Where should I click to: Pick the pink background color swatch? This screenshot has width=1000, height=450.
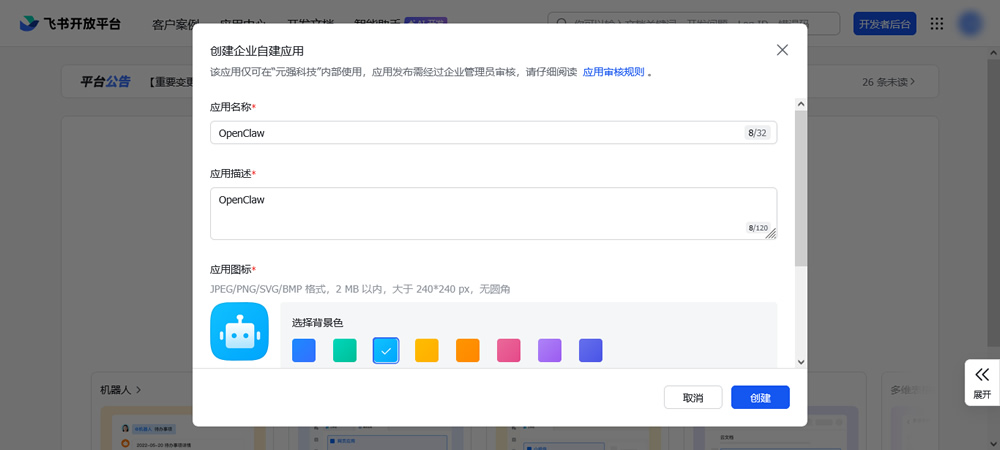tap(509, 350)
